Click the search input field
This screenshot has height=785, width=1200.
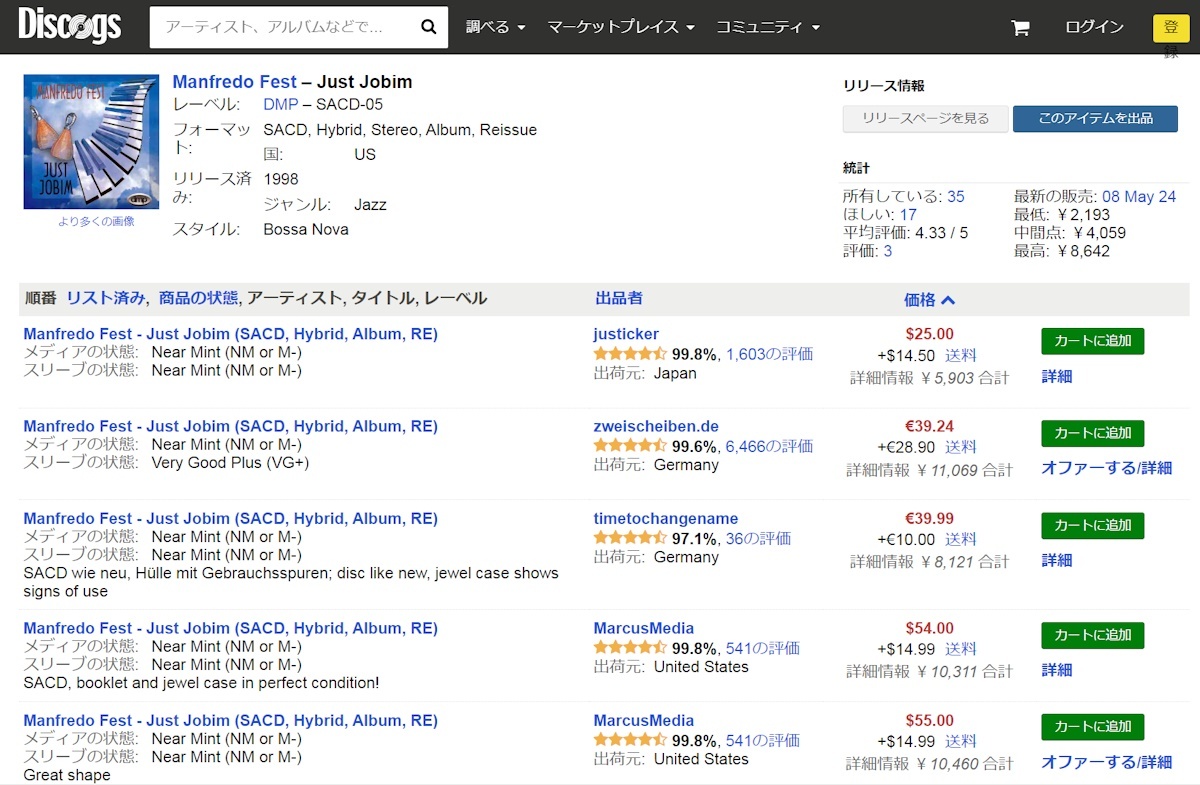pyautogui.click(x=280, y=27)
